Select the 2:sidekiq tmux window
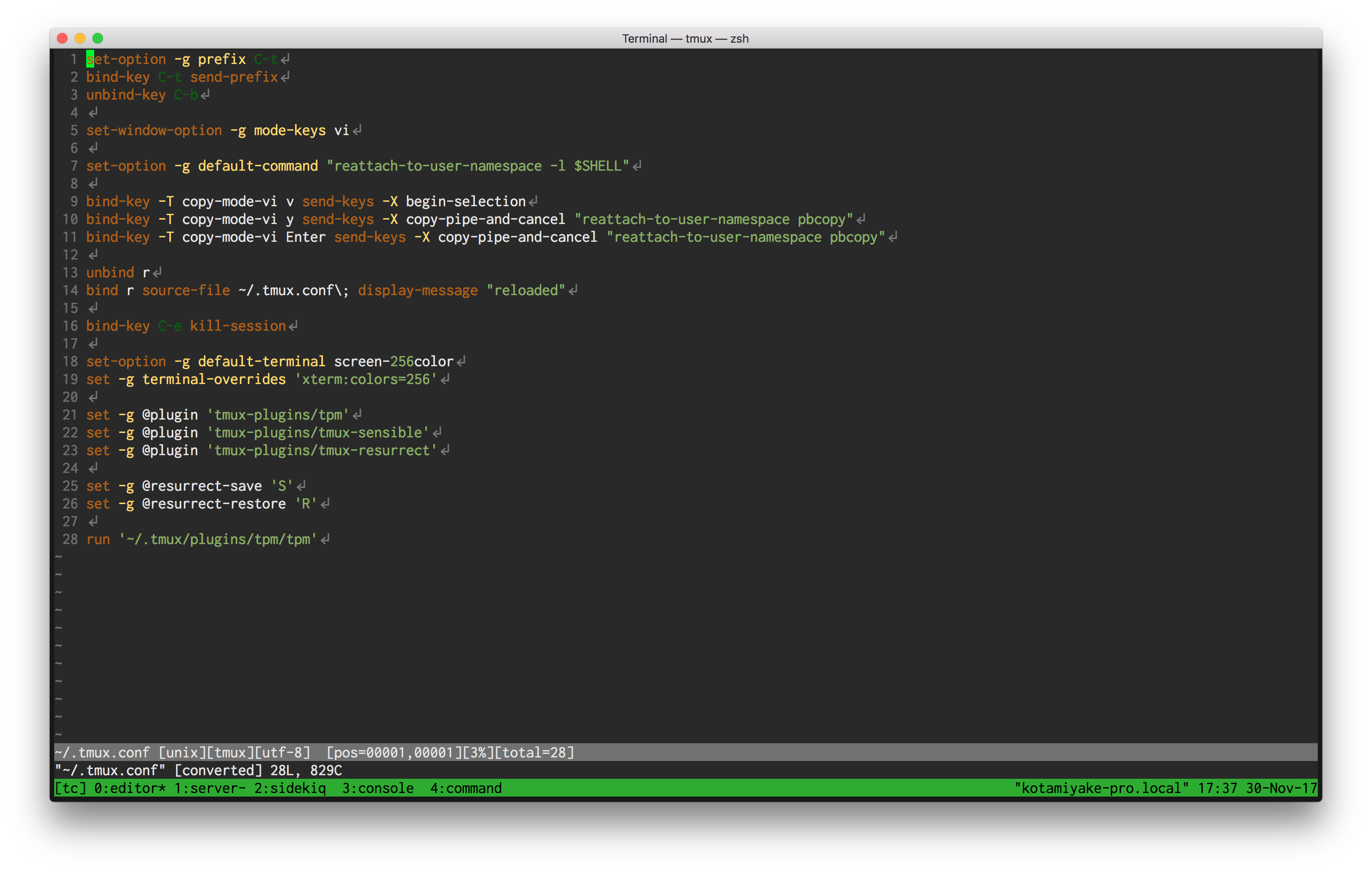Image resolution: width=1372 pixels, height=873 pixels. click(x=289, y=788)
